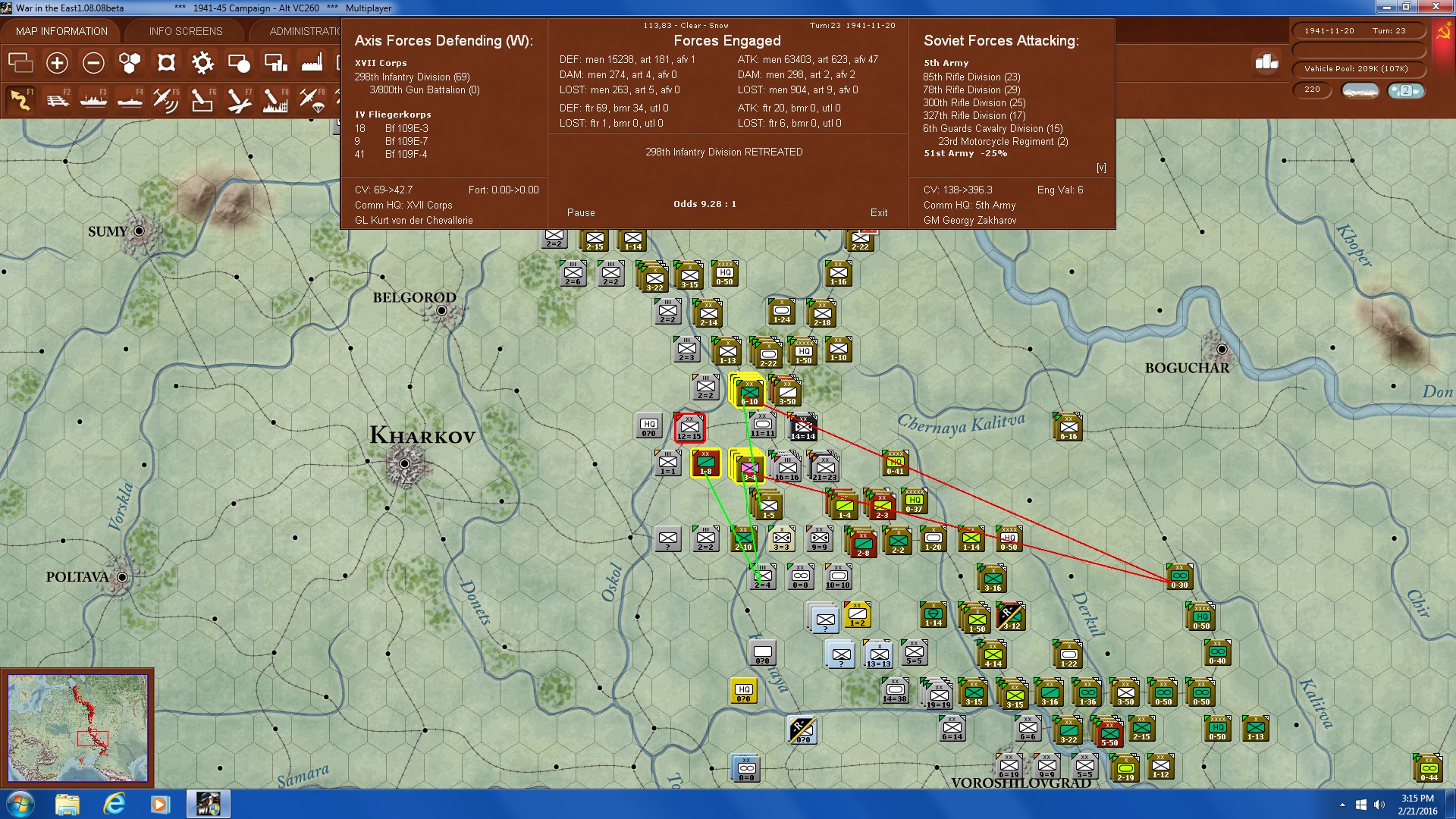Open the media player taskbar icon
The width and height of the screenshot is (1456, 819).
(x=159, y=804)
